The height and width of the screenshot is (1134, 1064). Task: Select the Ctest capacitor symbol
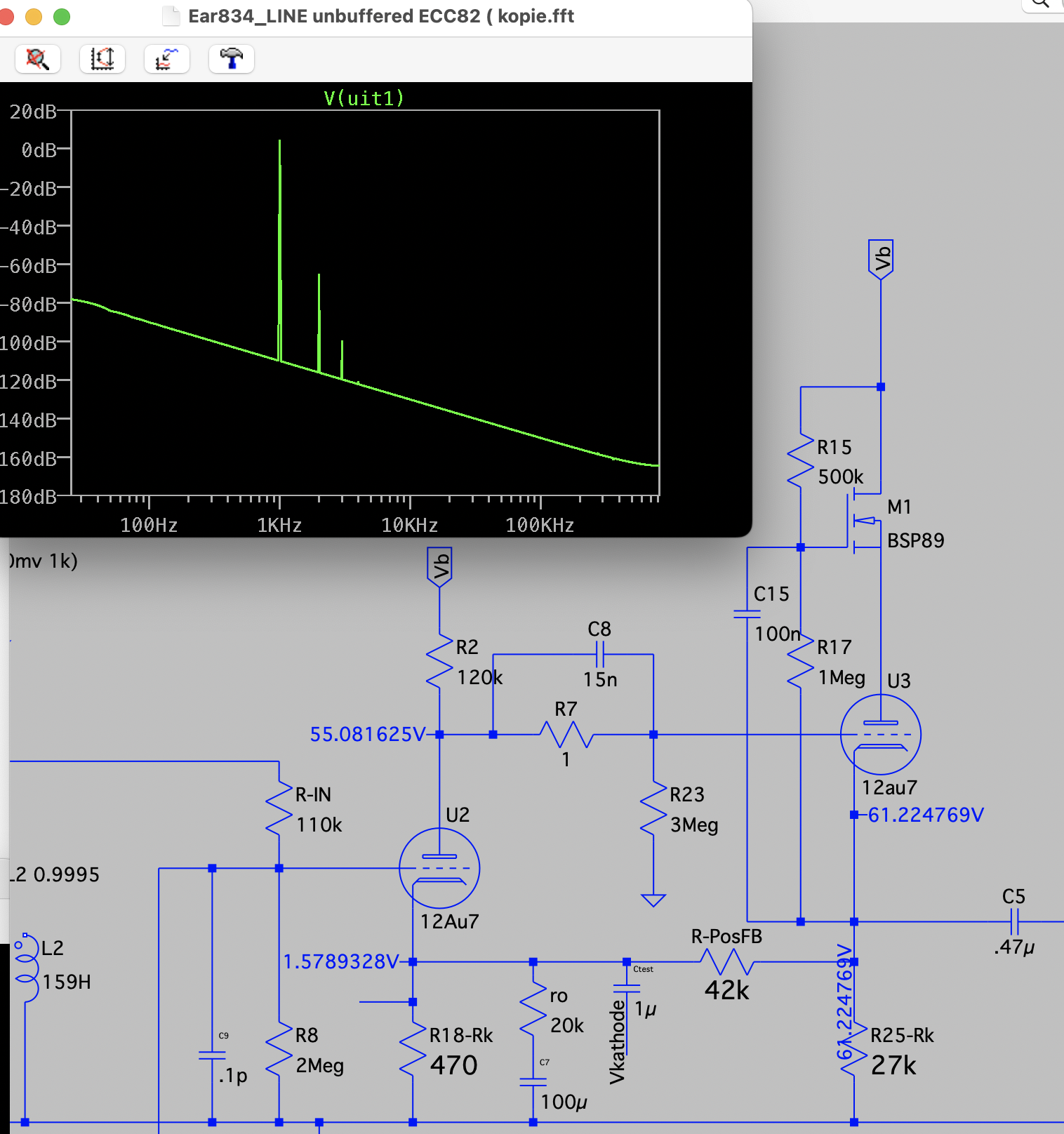pos(627,989)
